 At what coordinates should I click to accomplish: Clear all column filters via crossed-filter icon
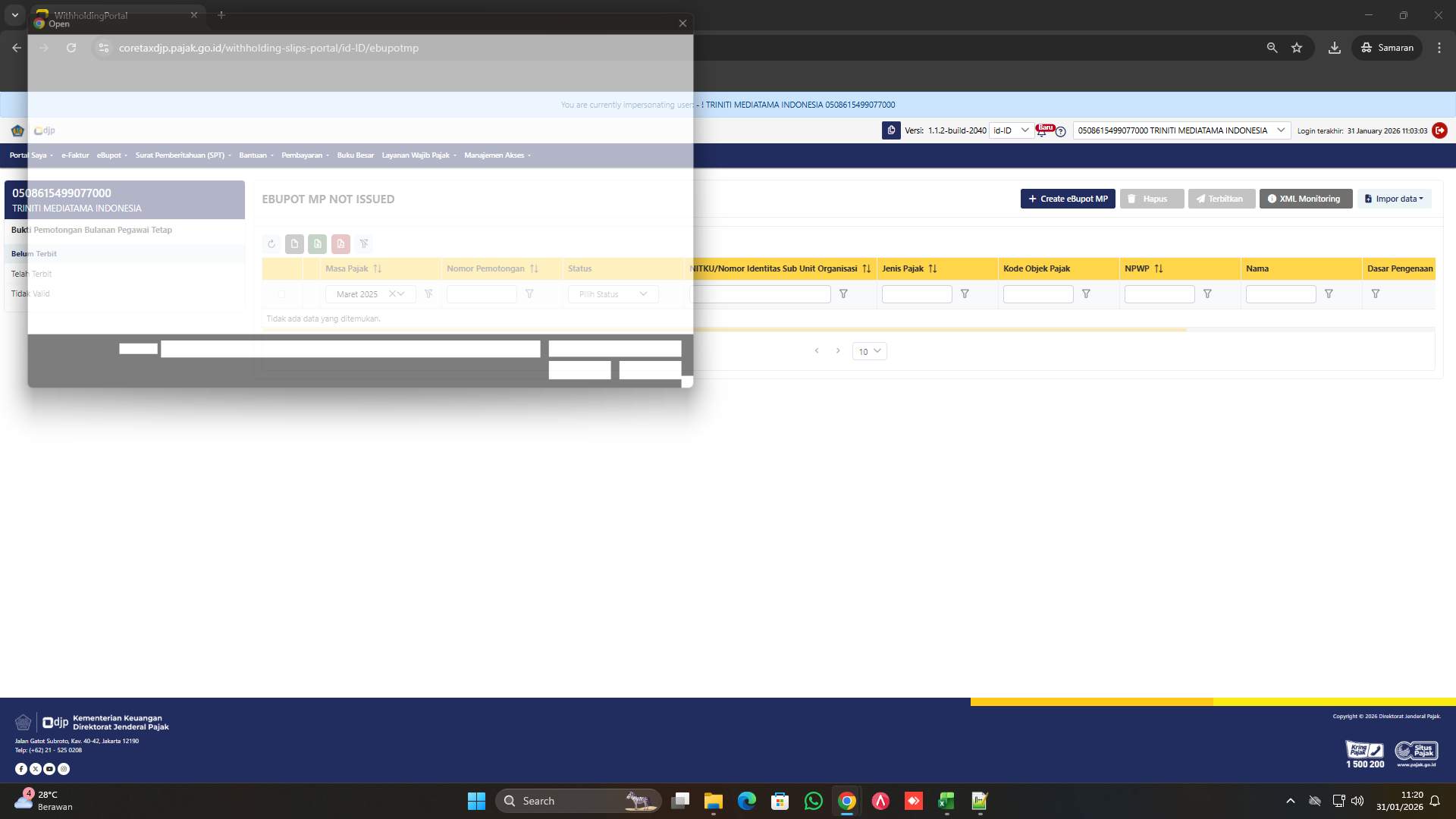[x=365, y=243]
